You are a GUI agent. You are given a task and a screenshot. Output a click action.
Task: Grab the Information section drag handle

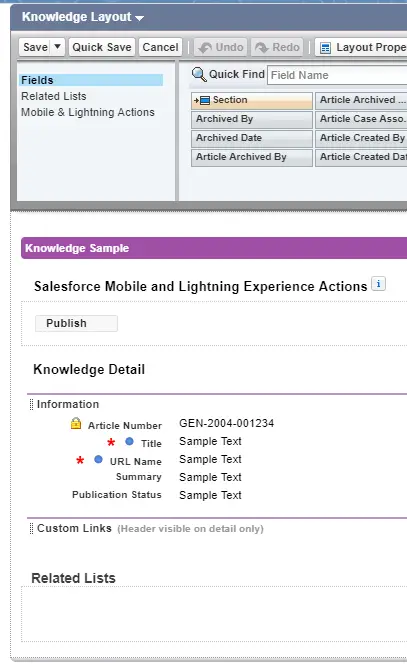(x=31, y=404)
